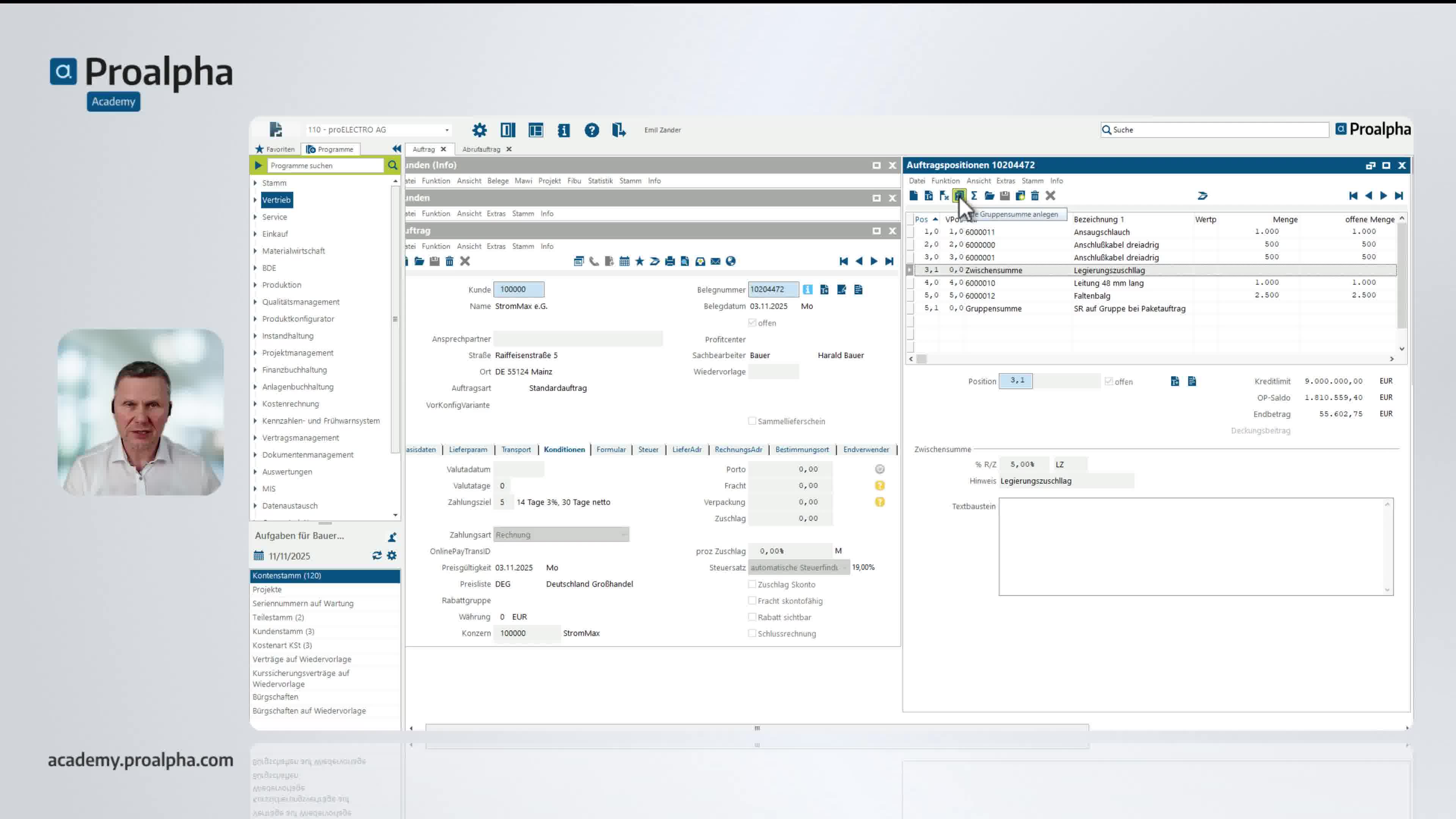1456x819 pixels.
Task: Open the Steuersatz automatic tax dropdown
Action: pos(844,568)
